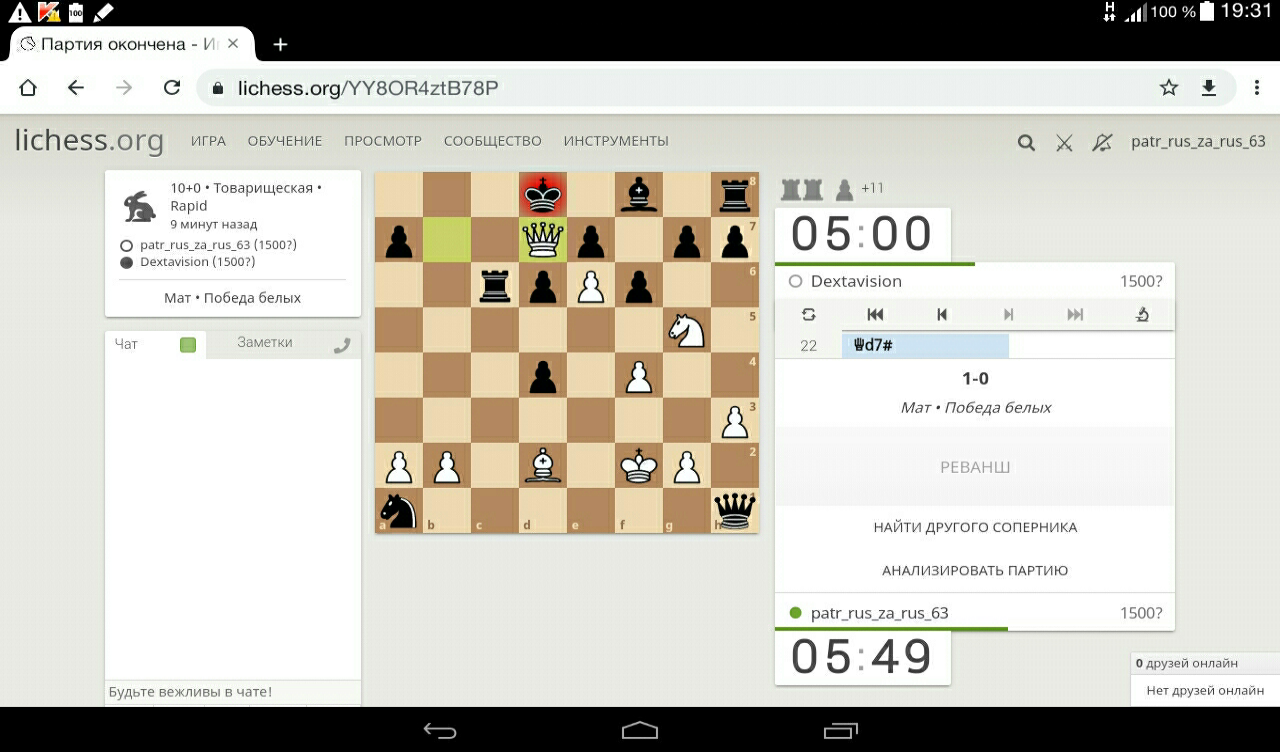Switch to the Чат tab

tap(126, 344)
